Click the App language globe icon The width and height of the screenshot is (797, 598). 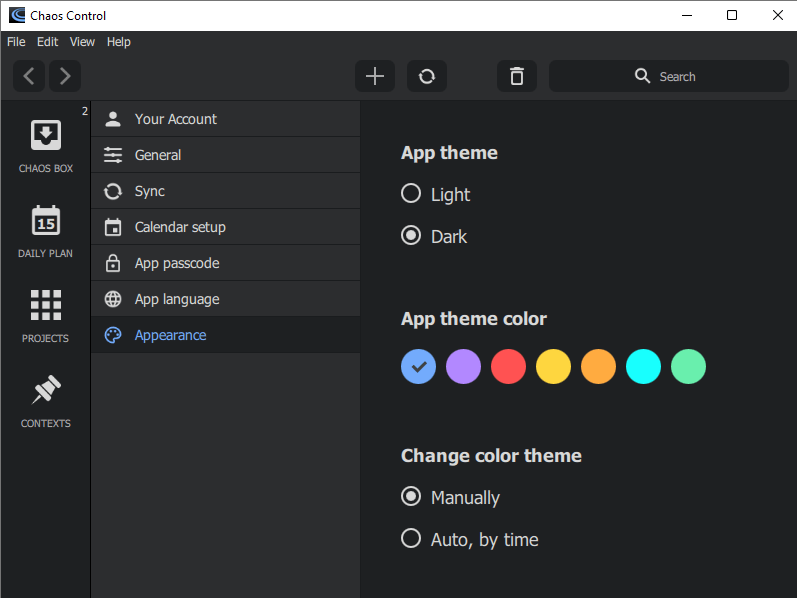coord(113,299)
